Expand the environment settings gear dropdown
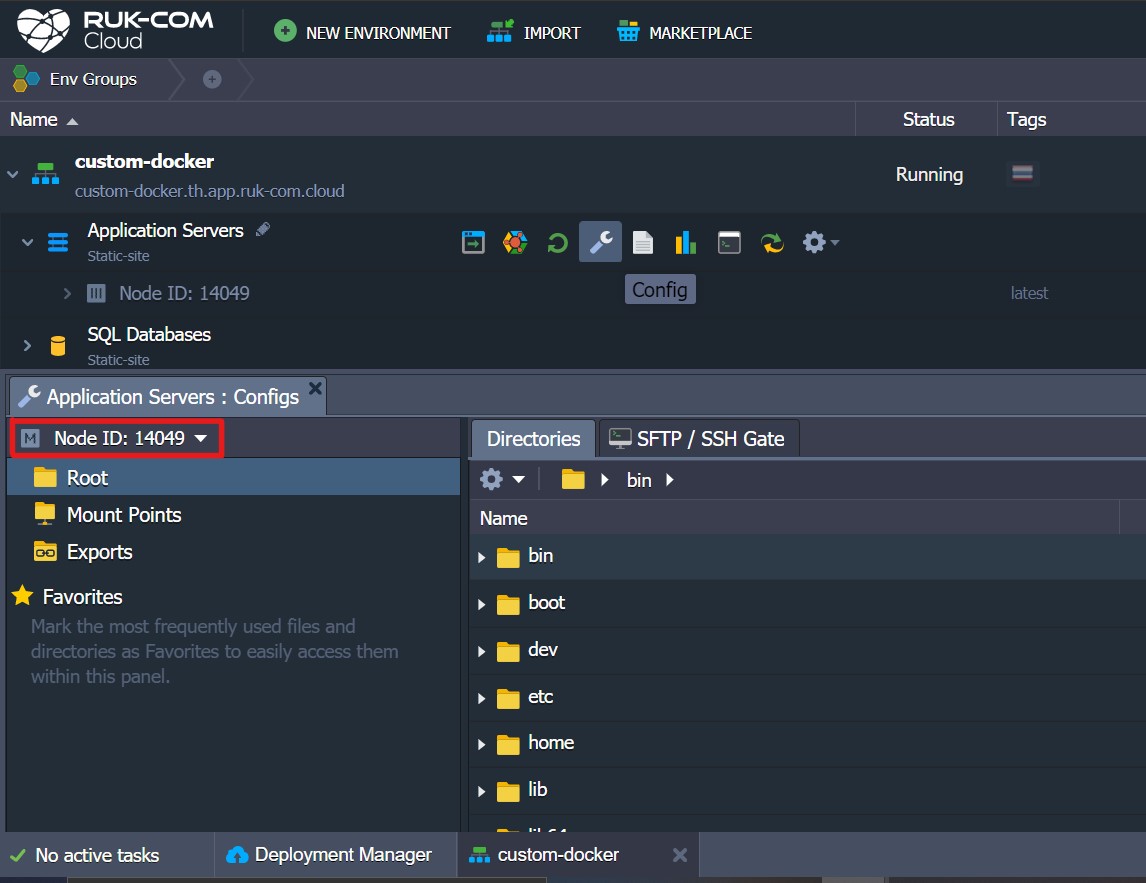The width and height of the screenshot is (1146, 883). [819, 242]
